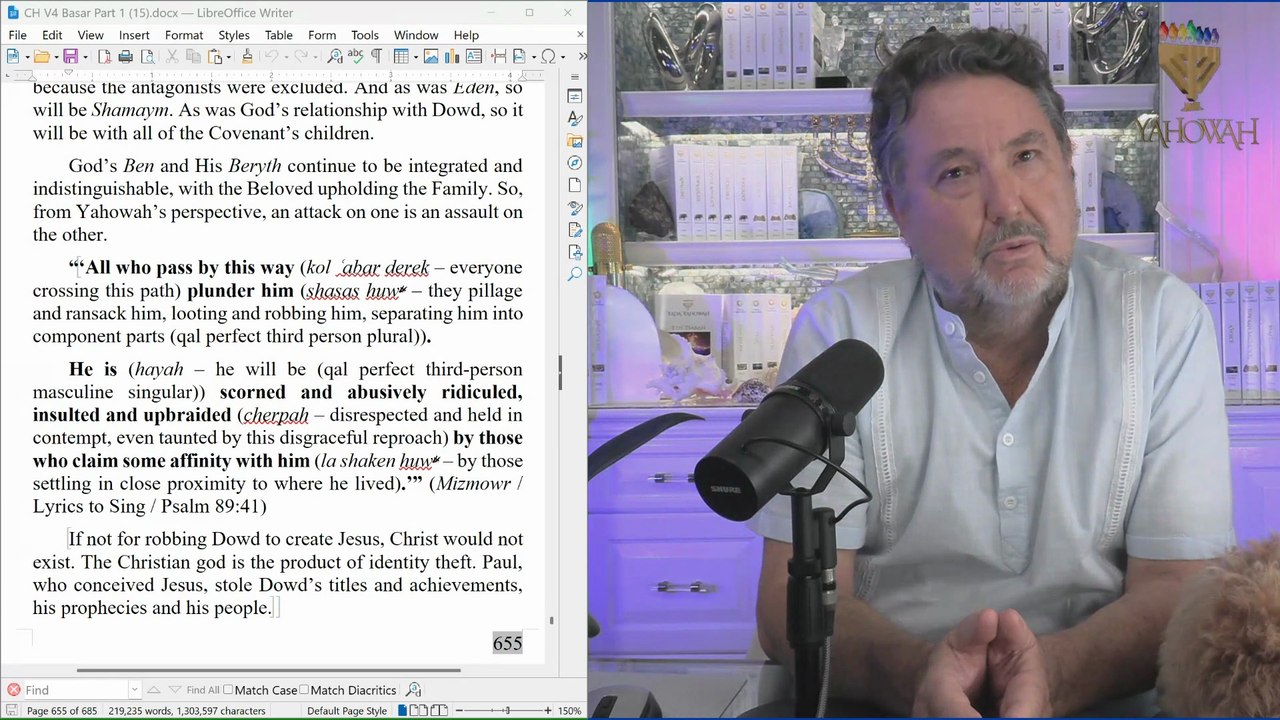1280x720 pixels.
Task: Expand the Paste options arrow
Action: click(228, 56)
